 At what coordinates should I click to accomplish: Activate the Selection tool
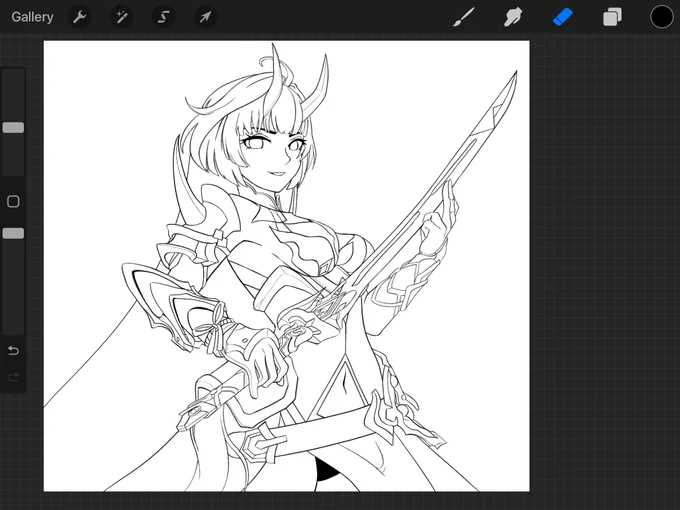click(x=163, y=17)
